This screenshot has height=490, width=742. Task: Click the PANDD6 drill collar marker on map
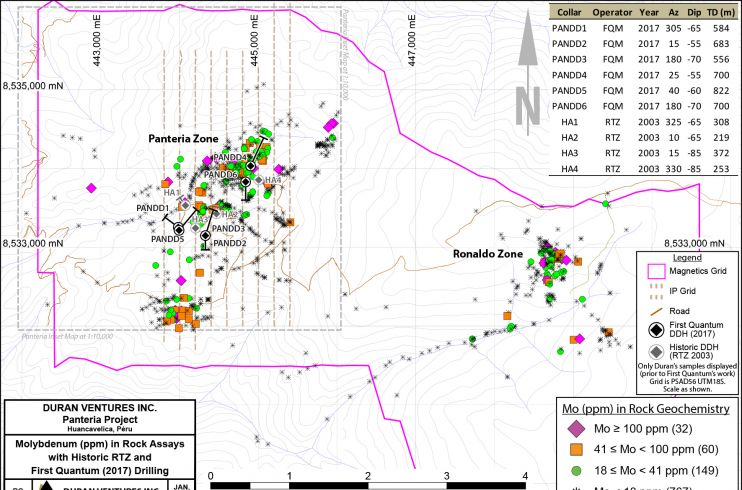coord(245,182)
